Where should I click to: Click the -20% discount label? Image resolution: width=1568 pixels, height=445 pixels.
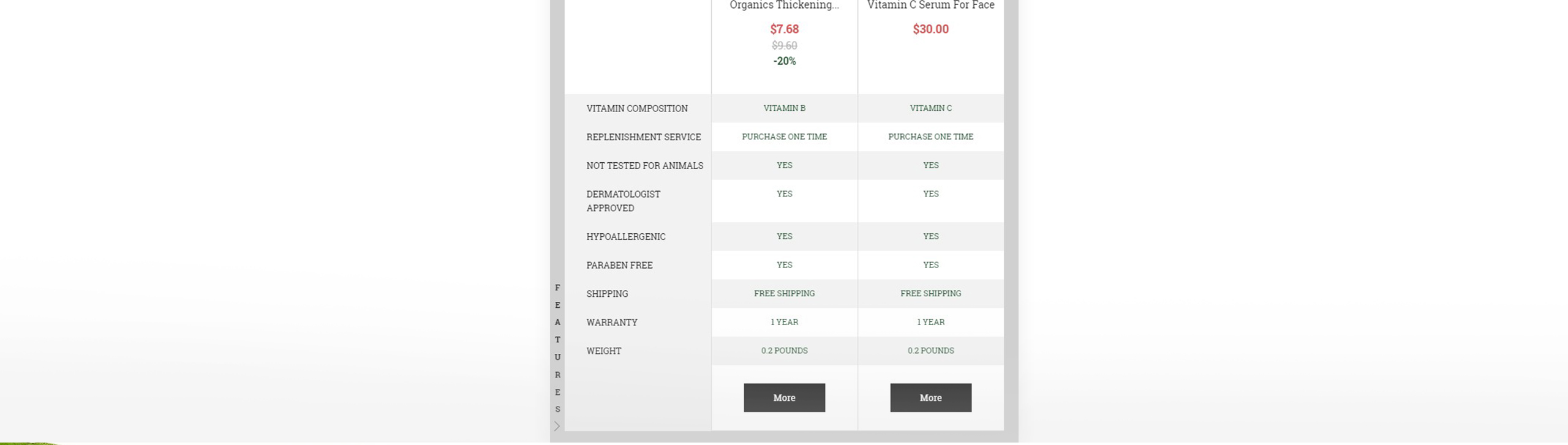(x=784, y=61)
